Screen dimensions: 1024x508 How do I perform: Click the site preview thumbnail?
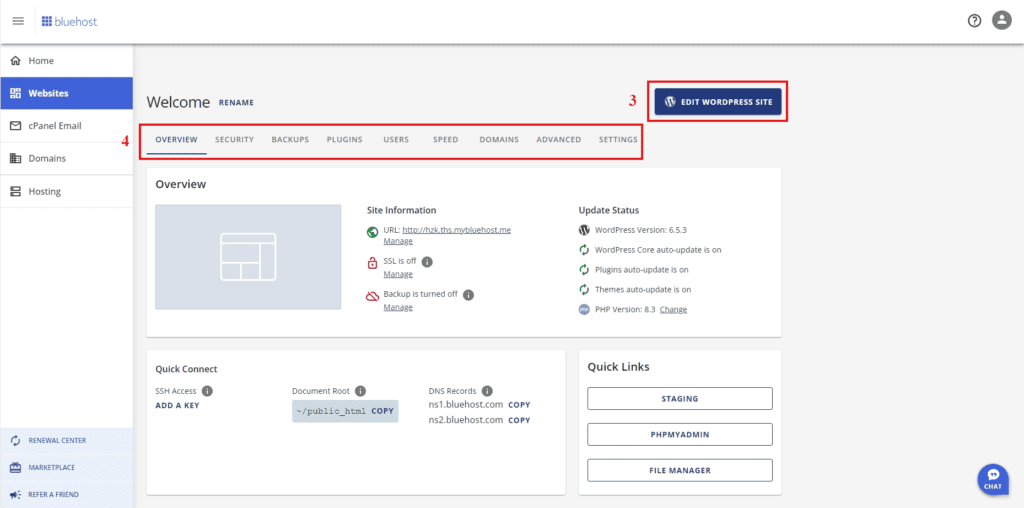click(248, 257)
